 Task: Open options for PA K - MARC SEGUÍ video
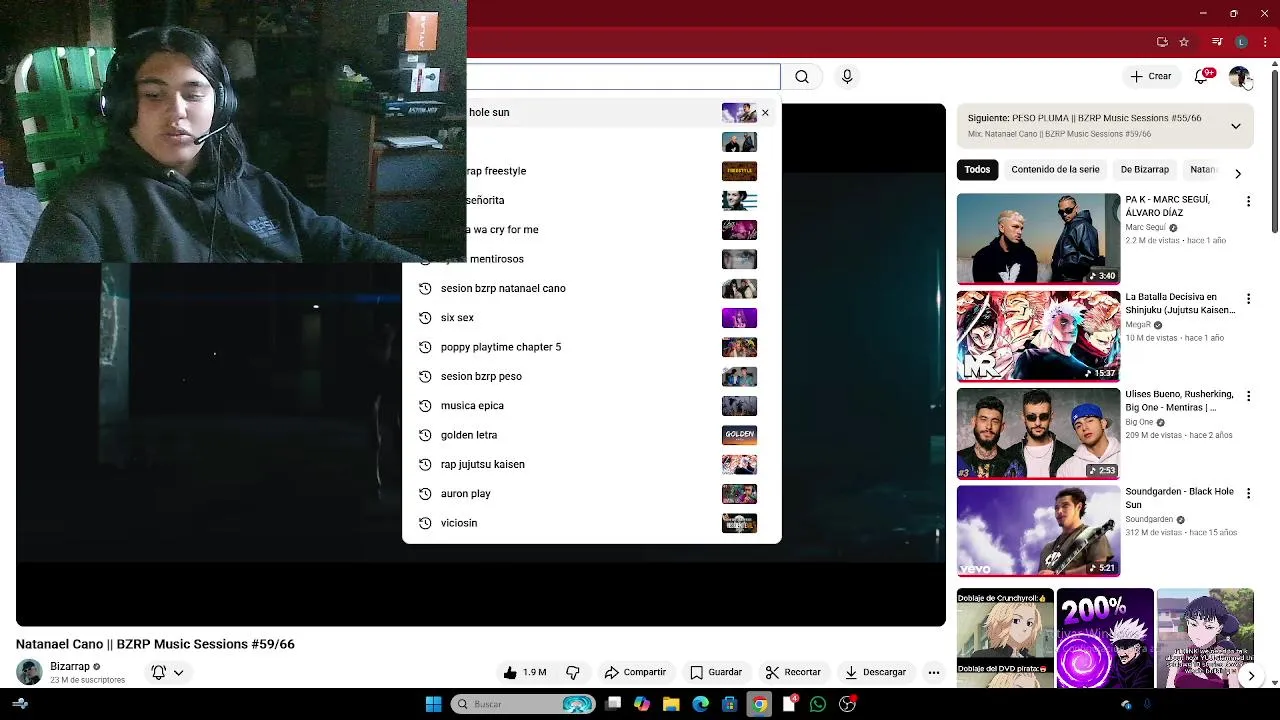click(1248, 202)
